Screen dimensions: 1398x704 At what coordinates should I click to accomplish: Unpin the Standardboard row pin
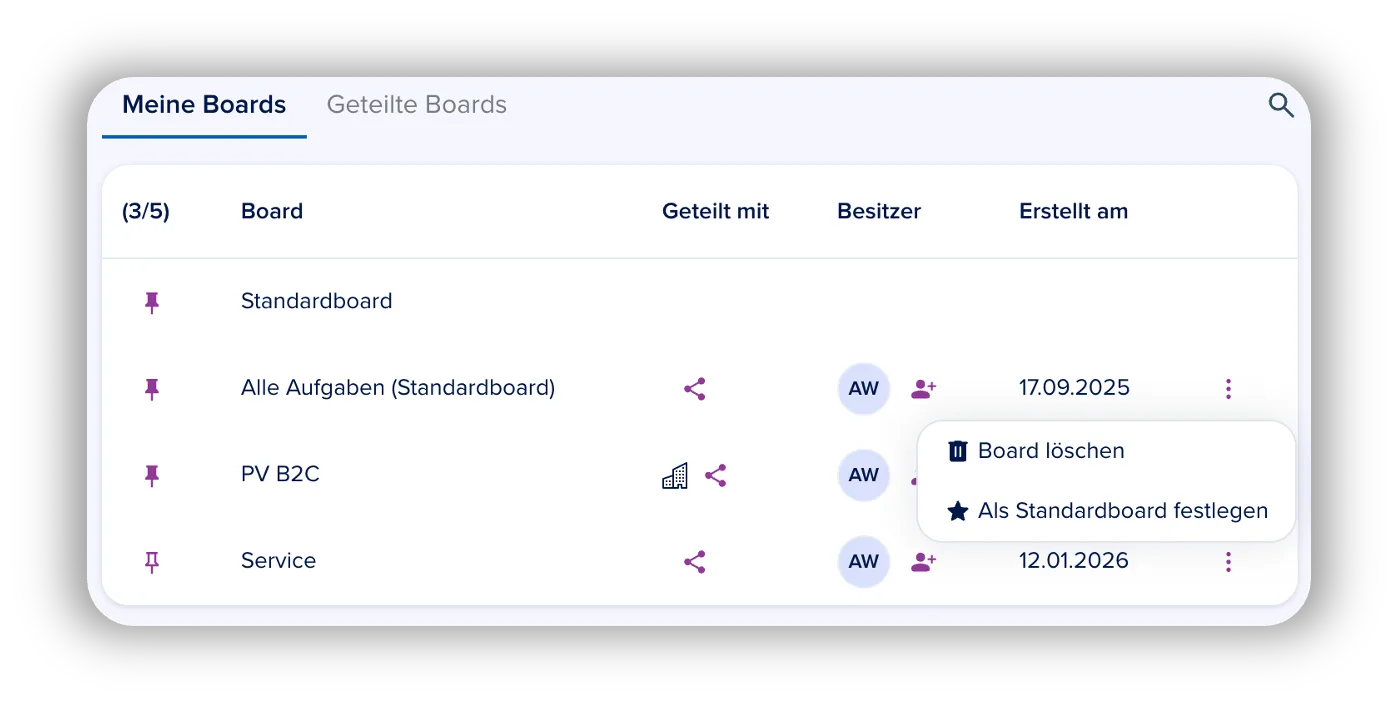(152, 302)
